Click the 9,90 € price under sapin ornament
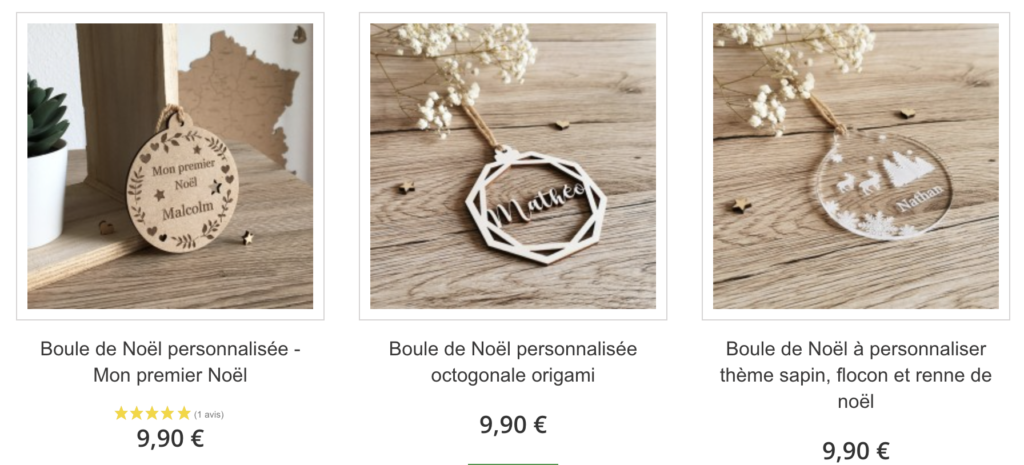Viewport: 1024px width, 465px height. [856, 451]
